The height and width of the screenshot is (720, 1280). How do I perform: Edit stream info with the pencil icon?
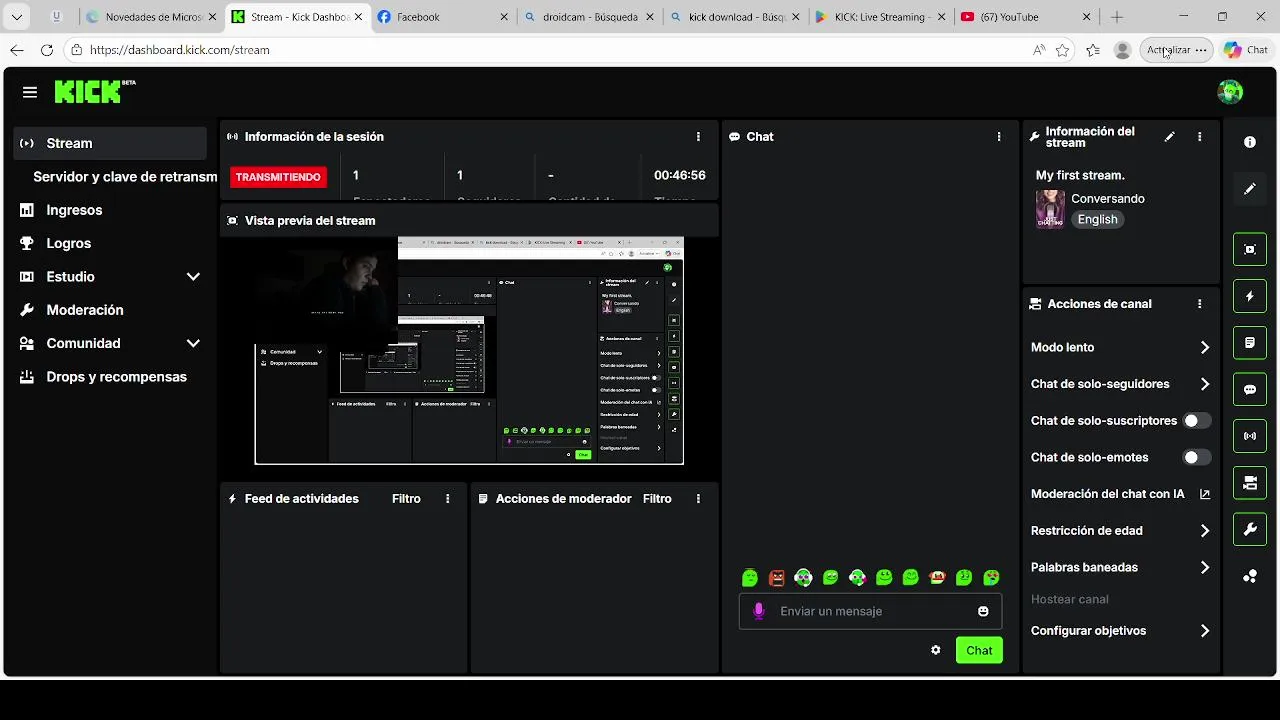1169,137
